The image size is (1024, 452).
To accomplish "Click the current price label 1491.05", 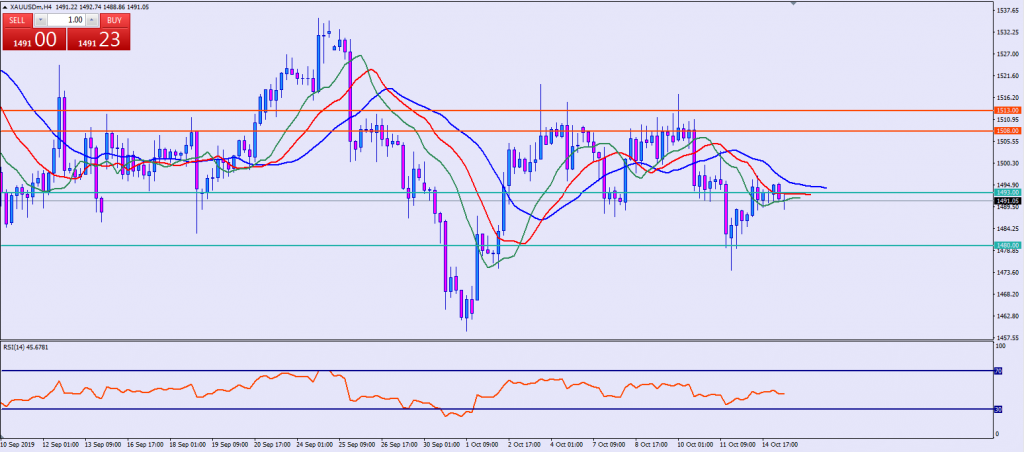I will [x=1006, y=201].
